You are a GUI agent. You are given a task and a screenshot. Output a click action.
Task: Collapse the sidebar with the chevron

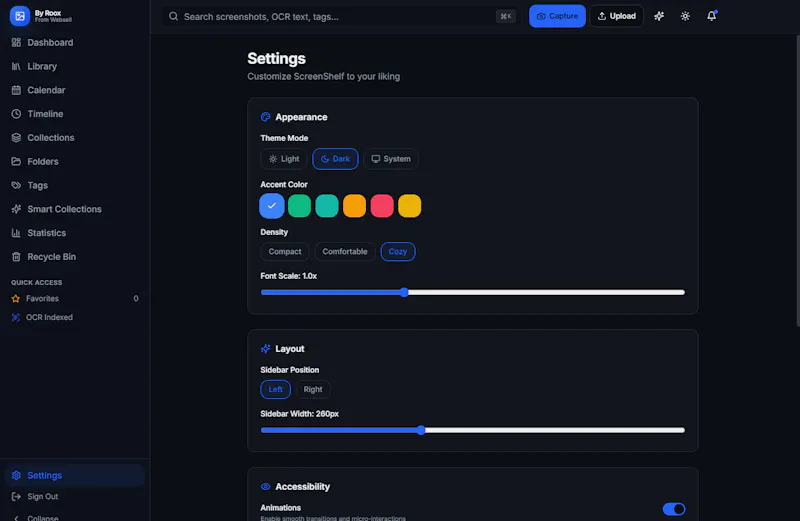coord(16,517)
